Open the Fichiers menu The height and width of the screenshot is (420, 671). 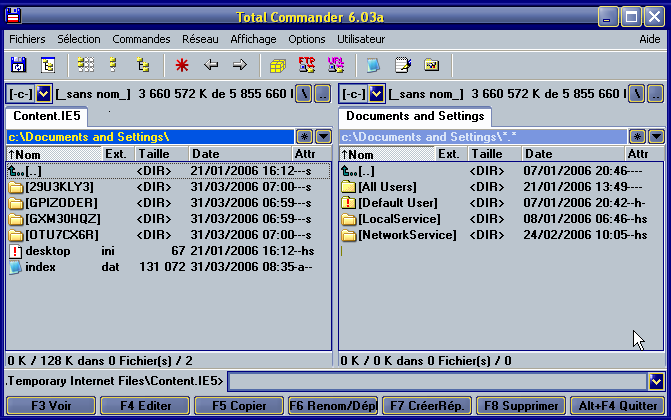point(27,39)
